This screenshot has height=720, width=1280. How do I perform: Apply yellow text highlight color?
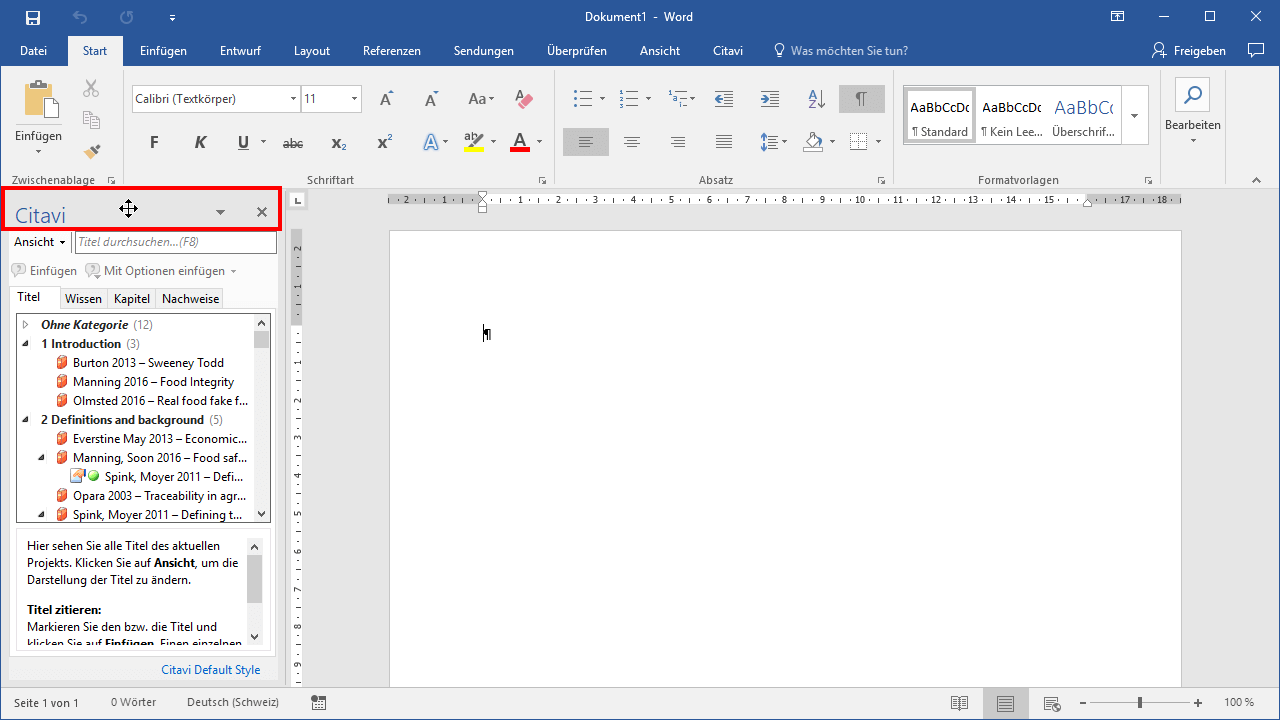474,143
